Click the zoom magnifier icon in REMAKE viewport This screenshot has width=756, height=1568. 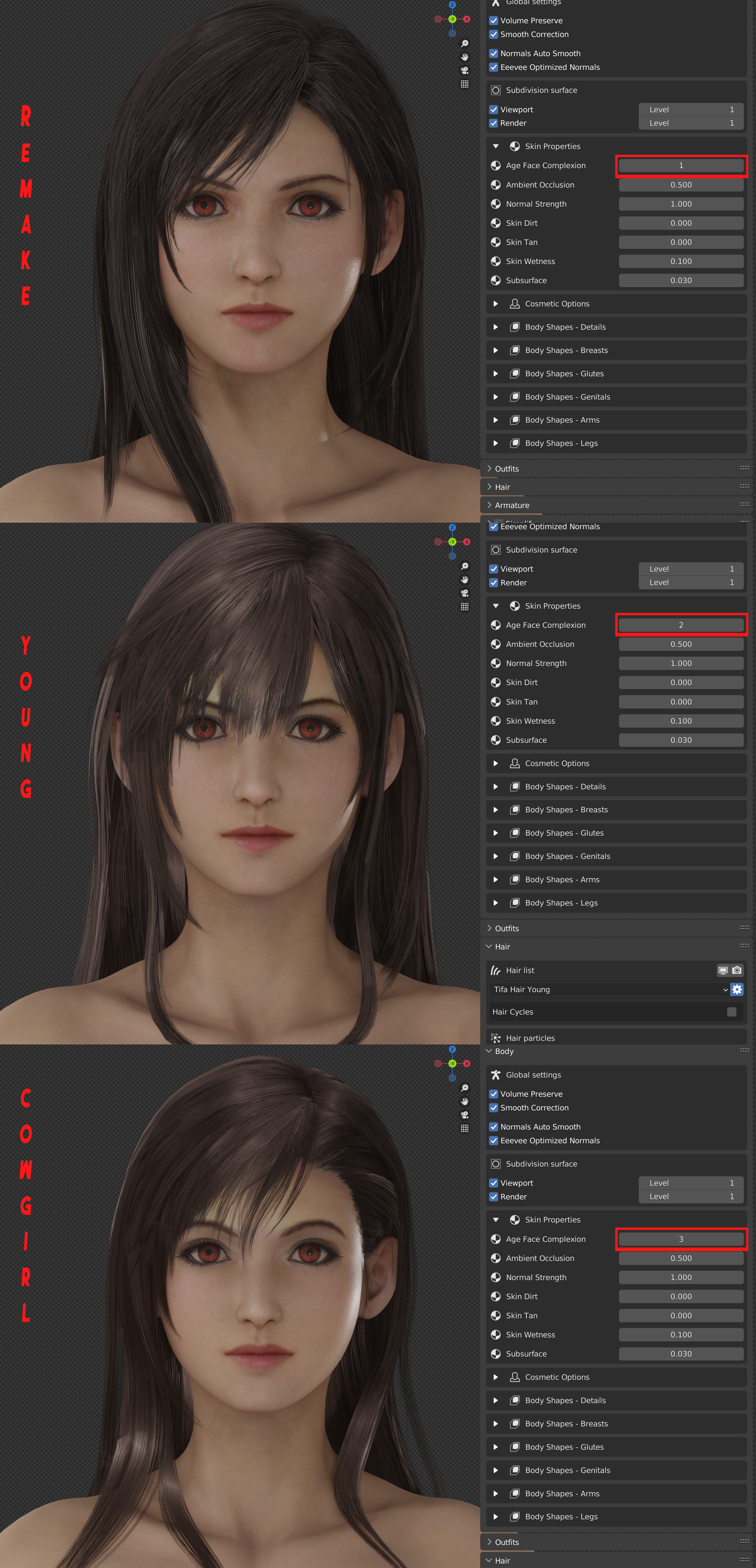click(x=465, y=44)
